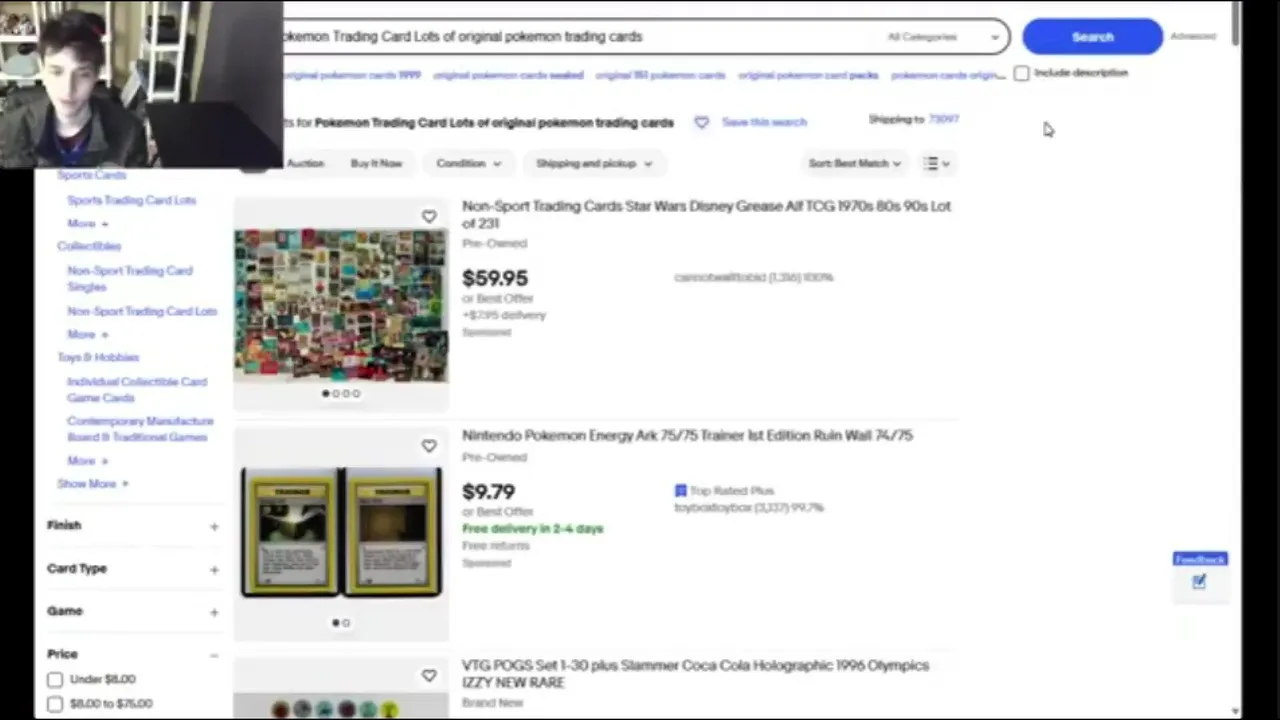1280x720 pixels.
Task: Expand More under Non-Sport Trading Card Lots
Action: point(87,334)
